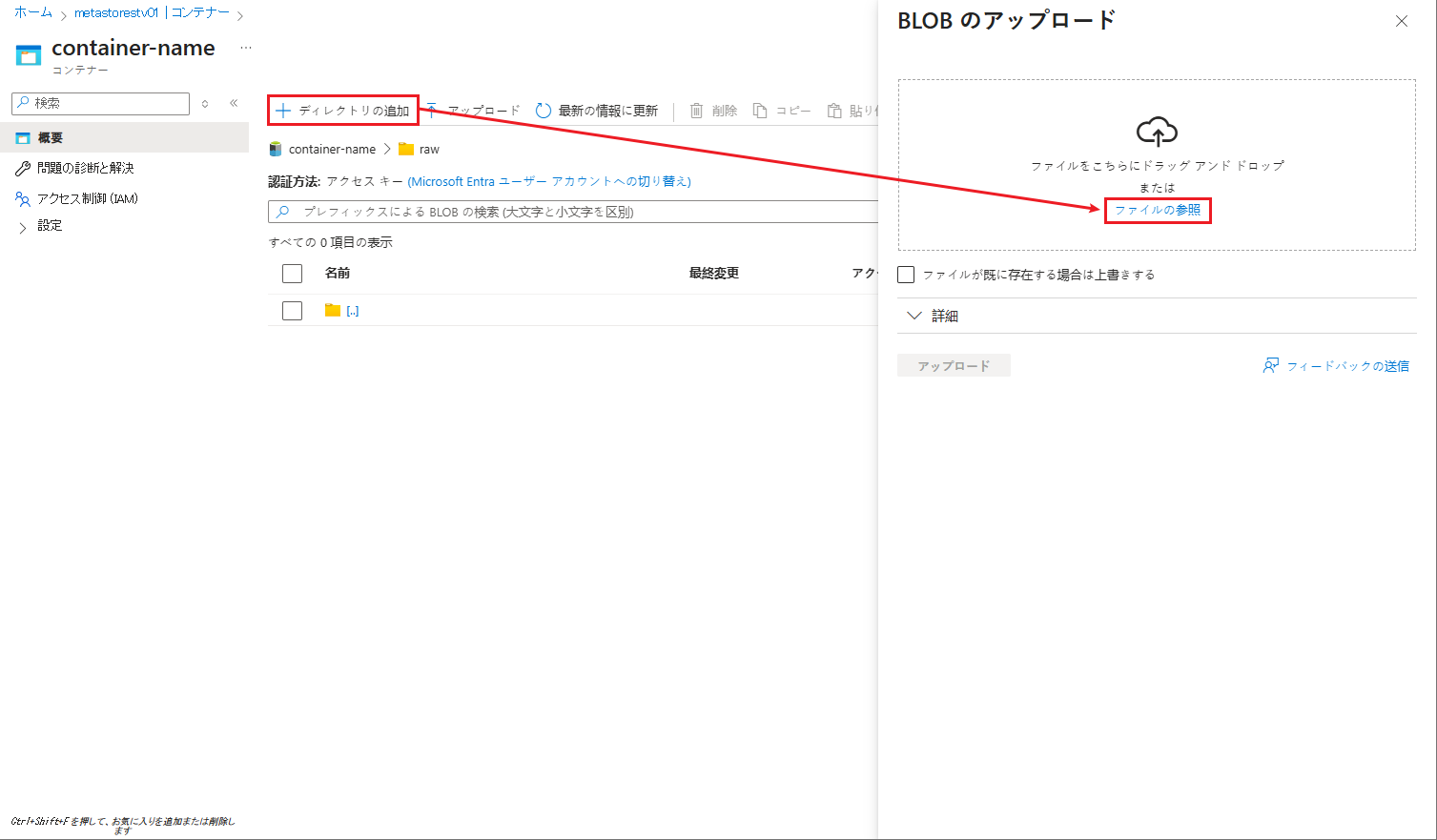Click the cloud upload icon
Viewport: 1437px width, 840px height.
coord(1157,132)
